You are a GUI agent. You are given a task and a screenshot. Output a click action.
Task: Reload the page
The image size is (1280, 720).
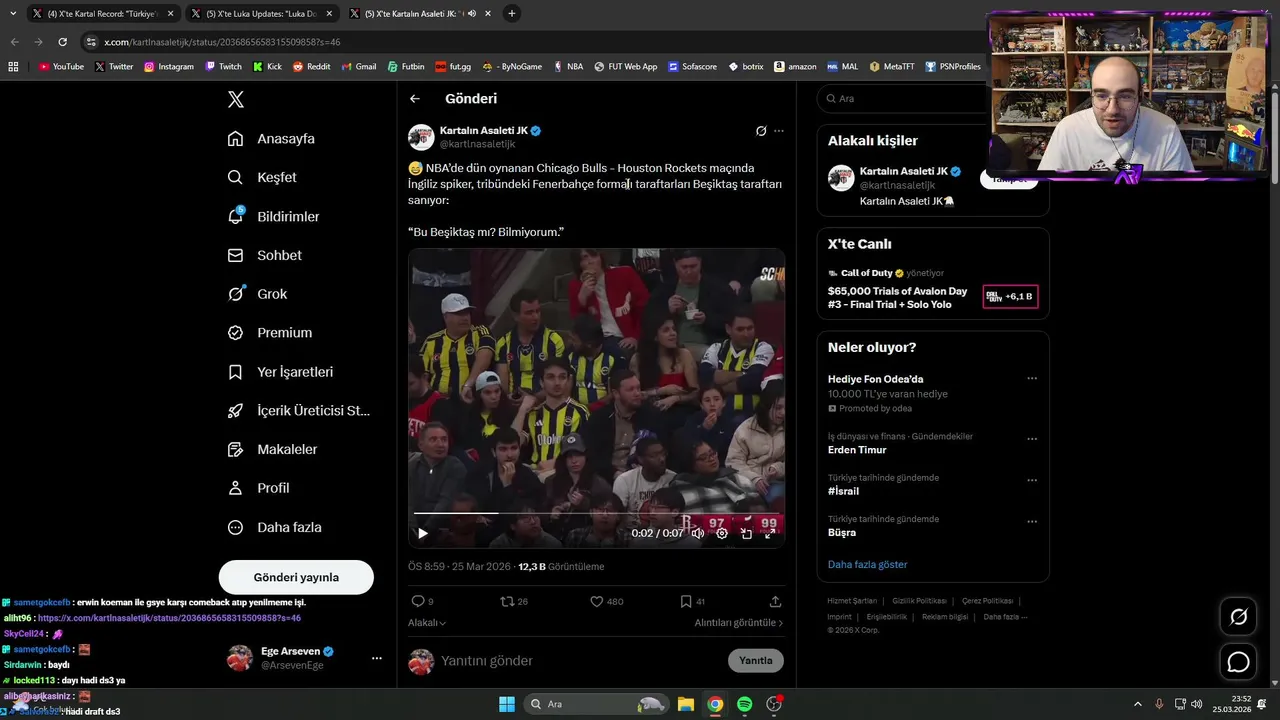click(x=62, y=42)
